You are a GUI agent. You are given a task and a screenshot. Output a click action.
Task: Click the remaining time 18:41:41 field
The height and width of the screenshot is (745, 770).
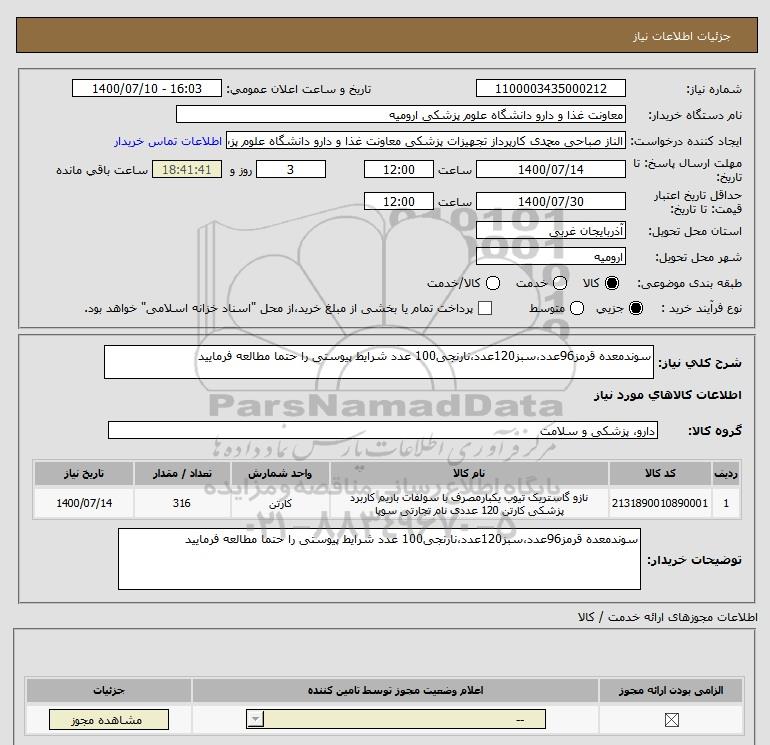(x=187, y=169)
